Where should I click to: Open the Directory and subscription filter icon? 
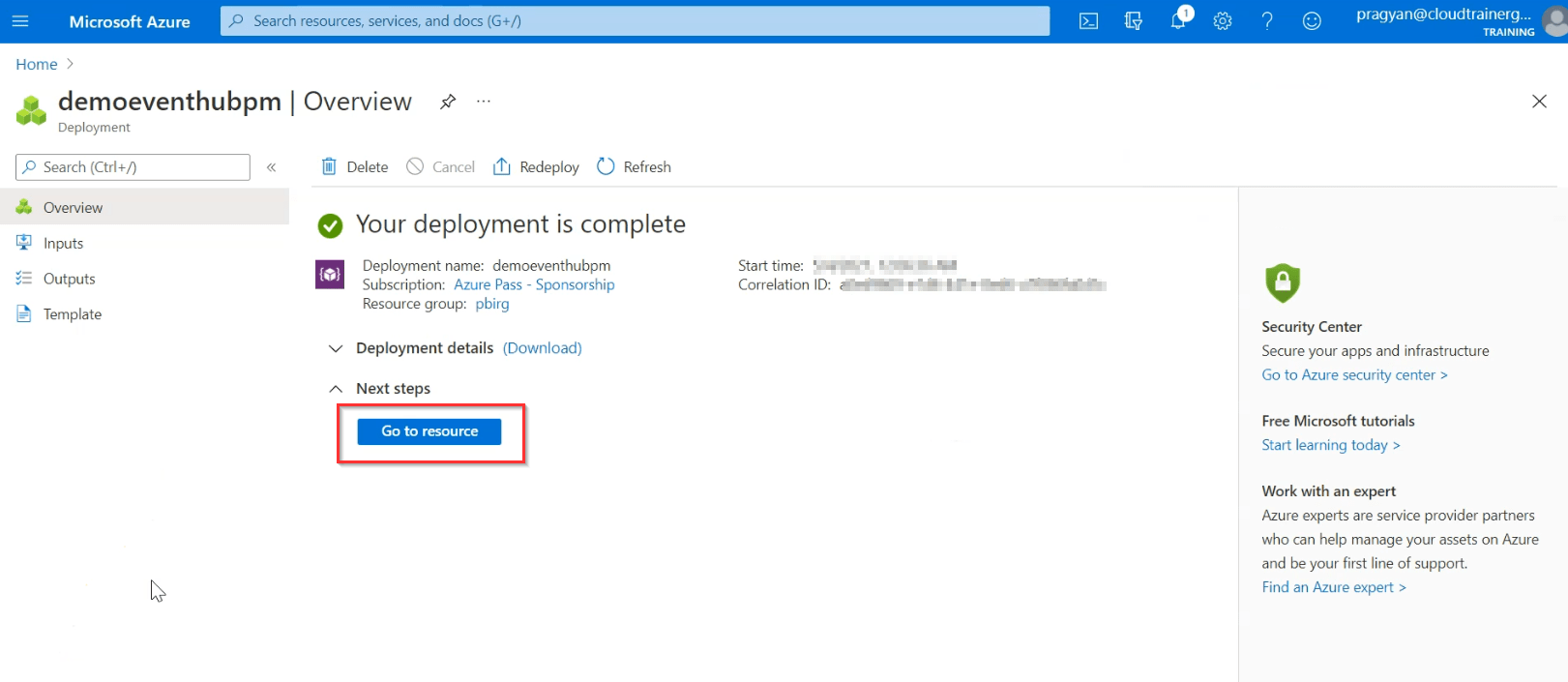(x=1133, y=21)
